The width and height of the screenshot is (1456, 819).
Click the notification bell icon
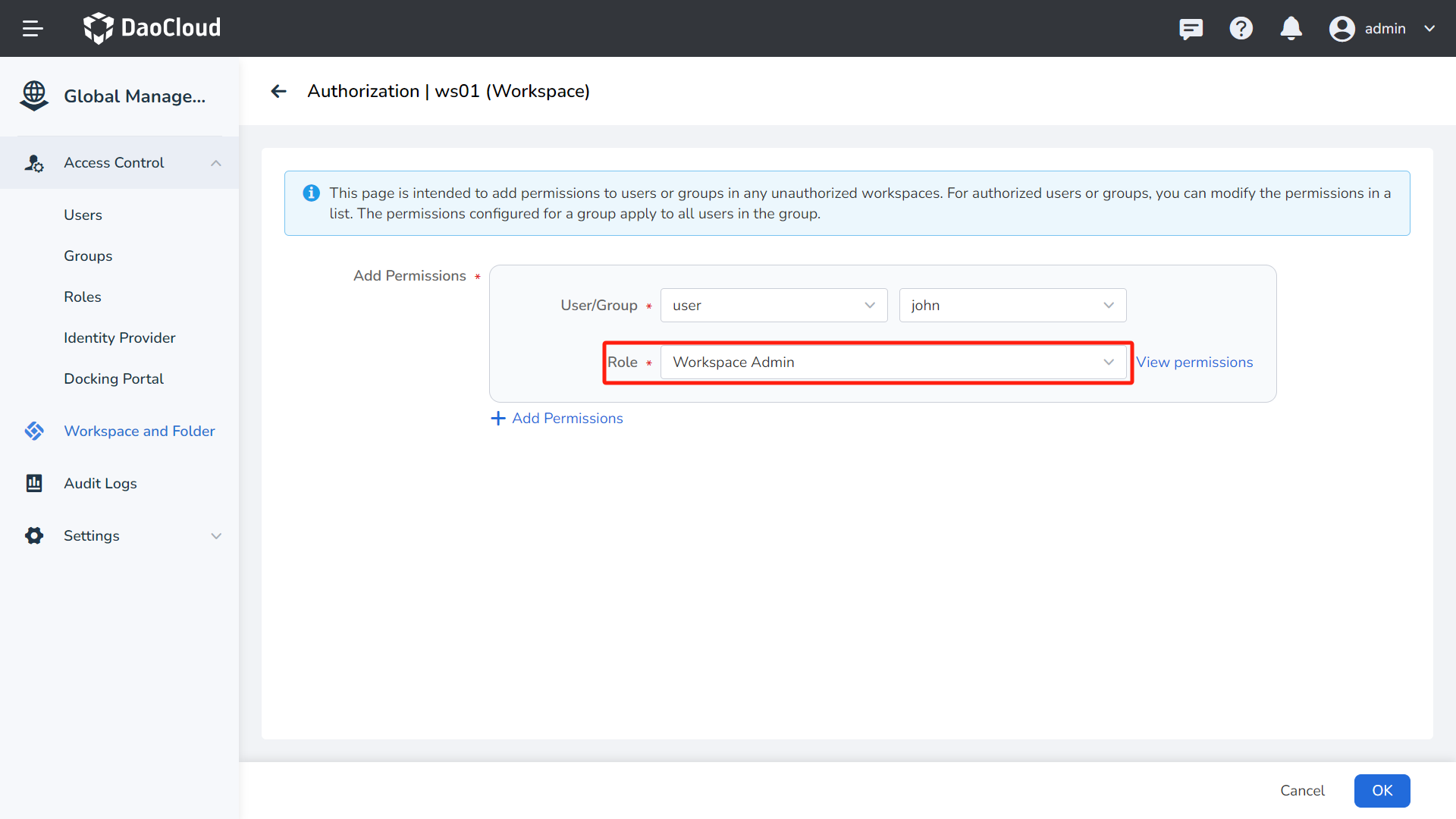click(1290, 28)
